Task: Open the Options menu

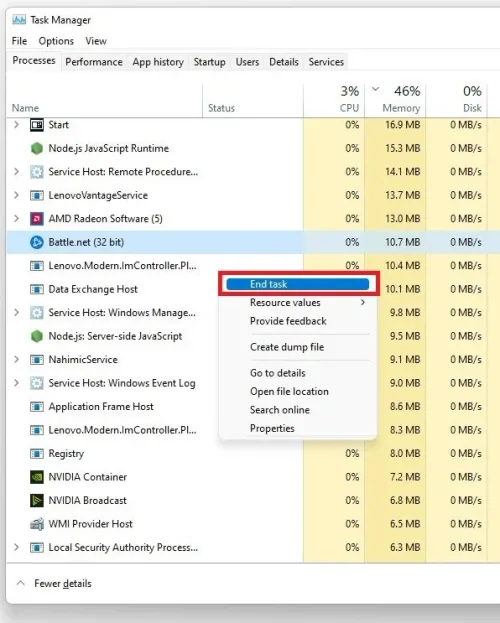Action: (x=56, y=41)
